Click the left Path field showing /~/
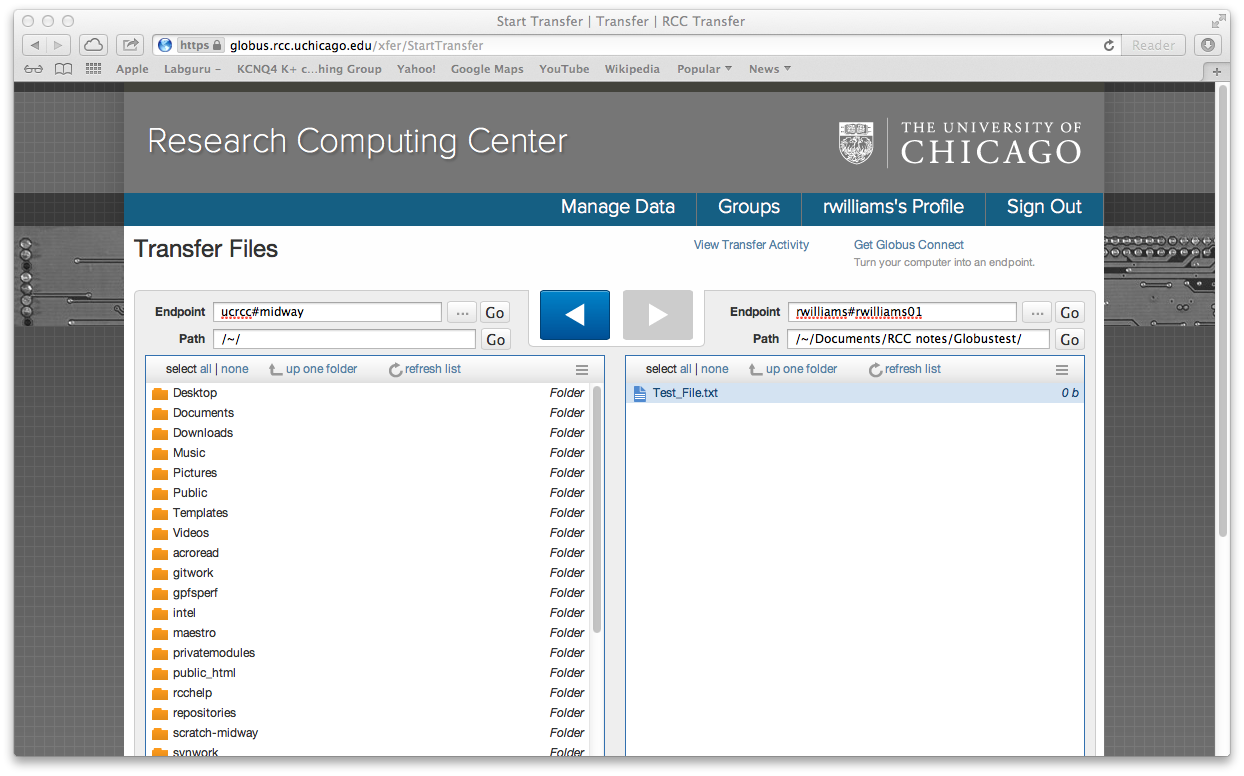This screenshot has height=776, width=1244. [x=344, y=339]
